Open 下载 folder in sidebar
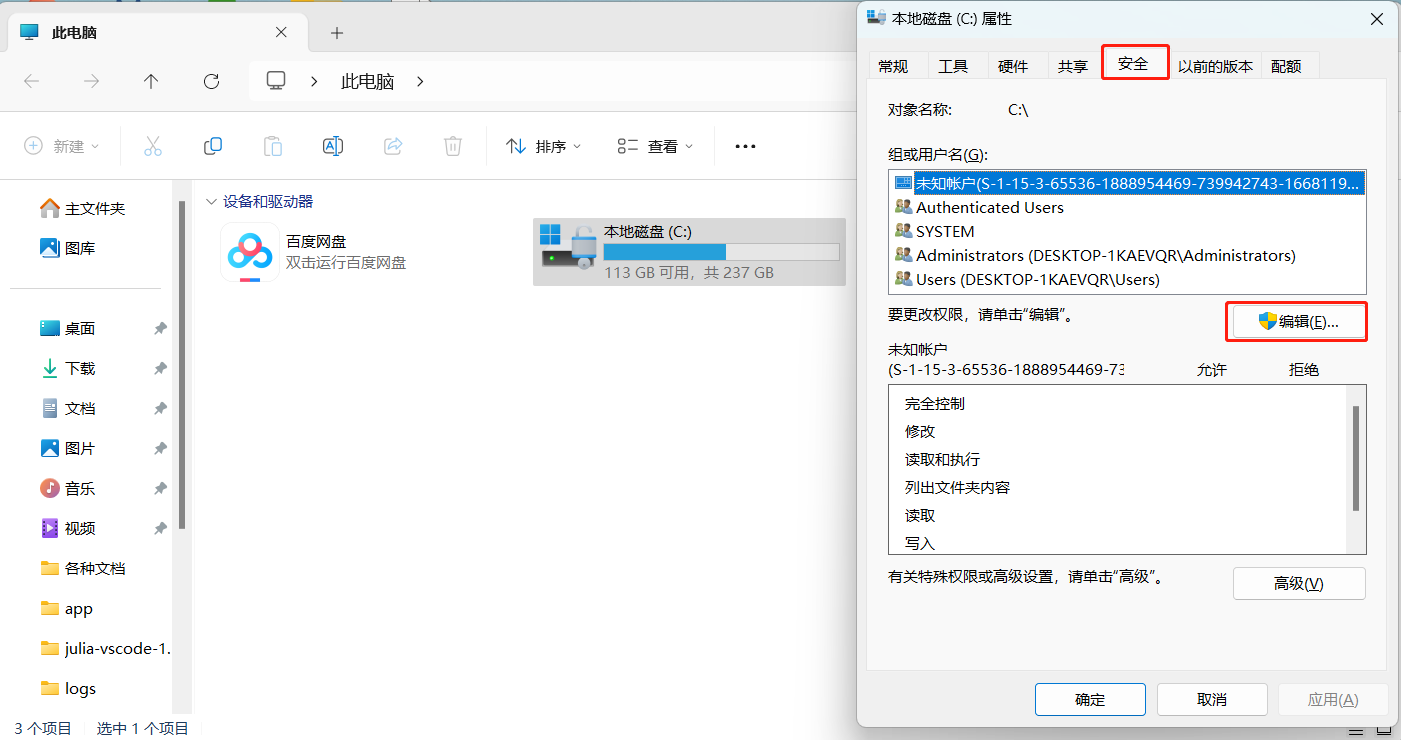This screenshot has height=740, width=1401. pos(80,368)
